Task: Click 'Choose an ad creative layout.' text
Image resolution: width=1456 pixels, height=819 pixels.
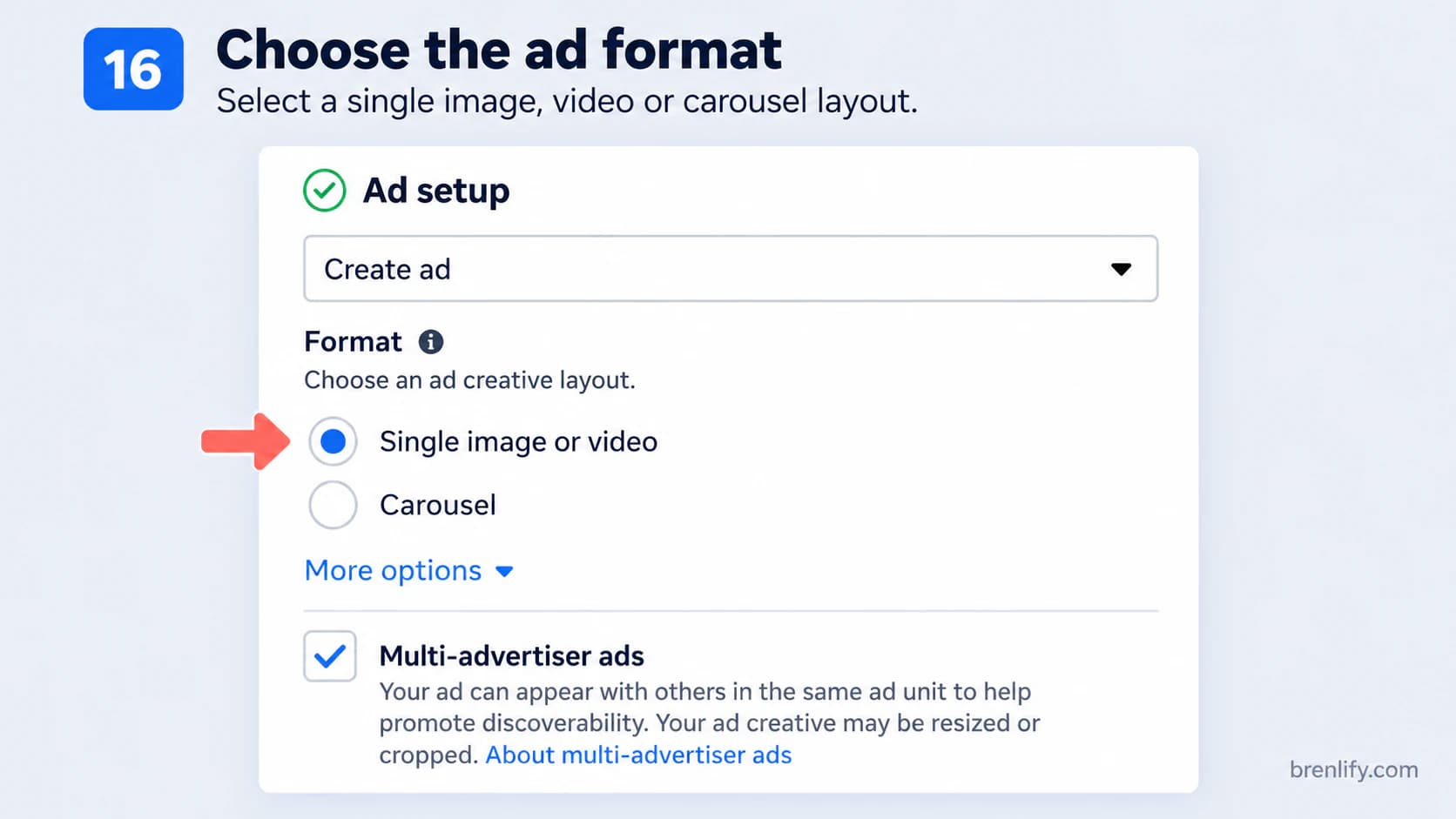Action: [469, 380]
